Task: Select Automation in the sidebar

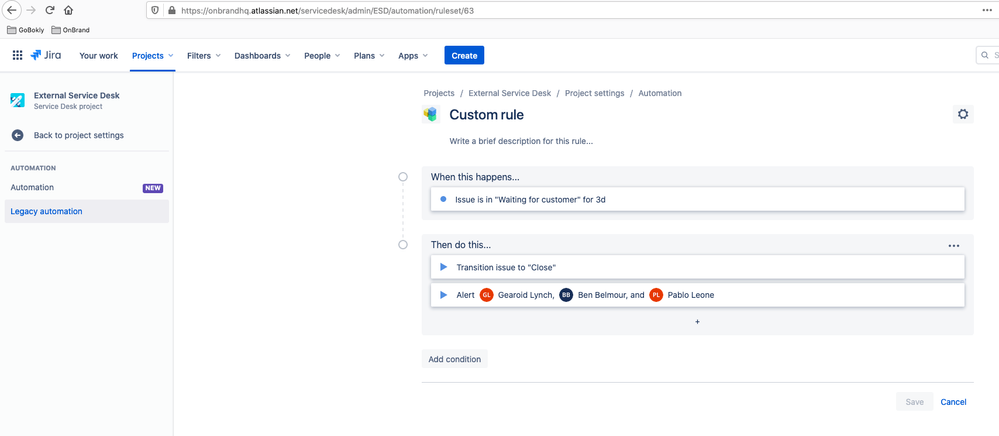Action: pyautogui.click(x=87, y=187)
